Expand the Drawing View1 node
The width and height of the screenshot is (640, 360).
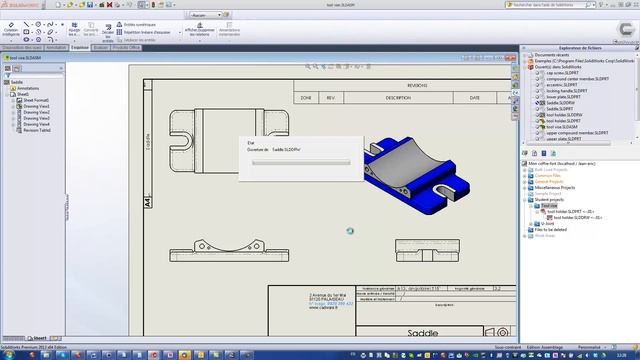coord(13,106)
